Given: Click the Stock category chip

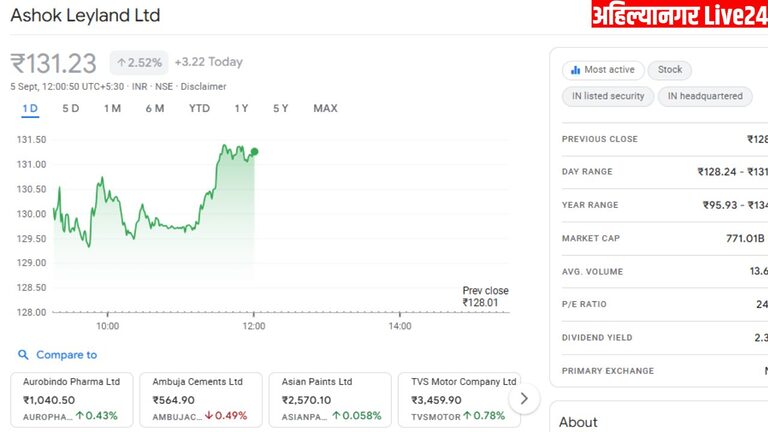Looking at the screenshot, I should point(670,70).
